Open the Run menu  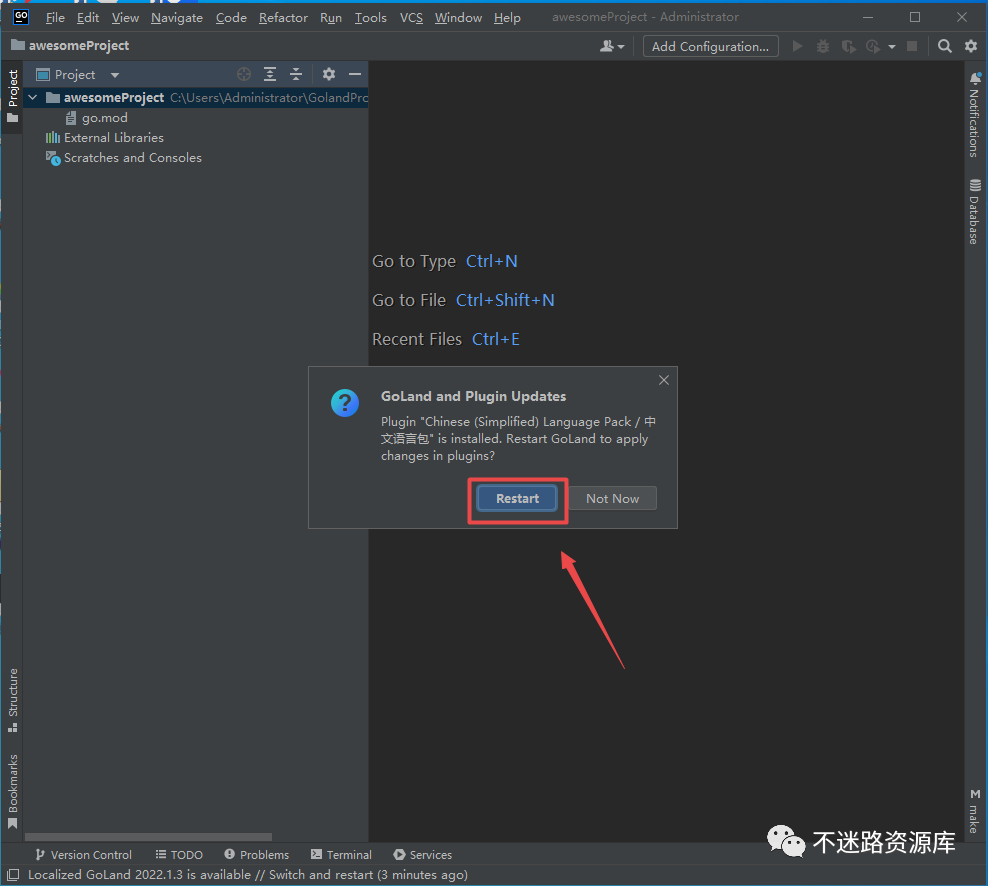pos(331,18)
